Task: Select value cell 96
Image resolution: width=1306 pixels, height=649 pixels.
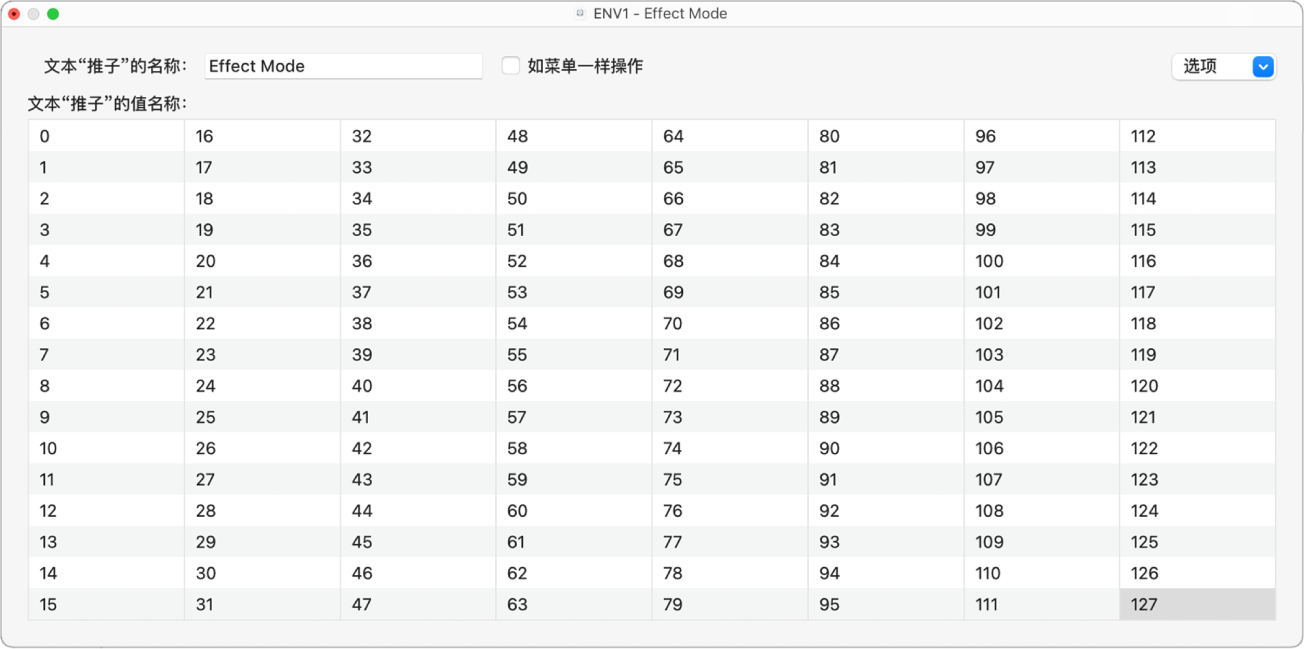Action: [x=1041, y=136]
